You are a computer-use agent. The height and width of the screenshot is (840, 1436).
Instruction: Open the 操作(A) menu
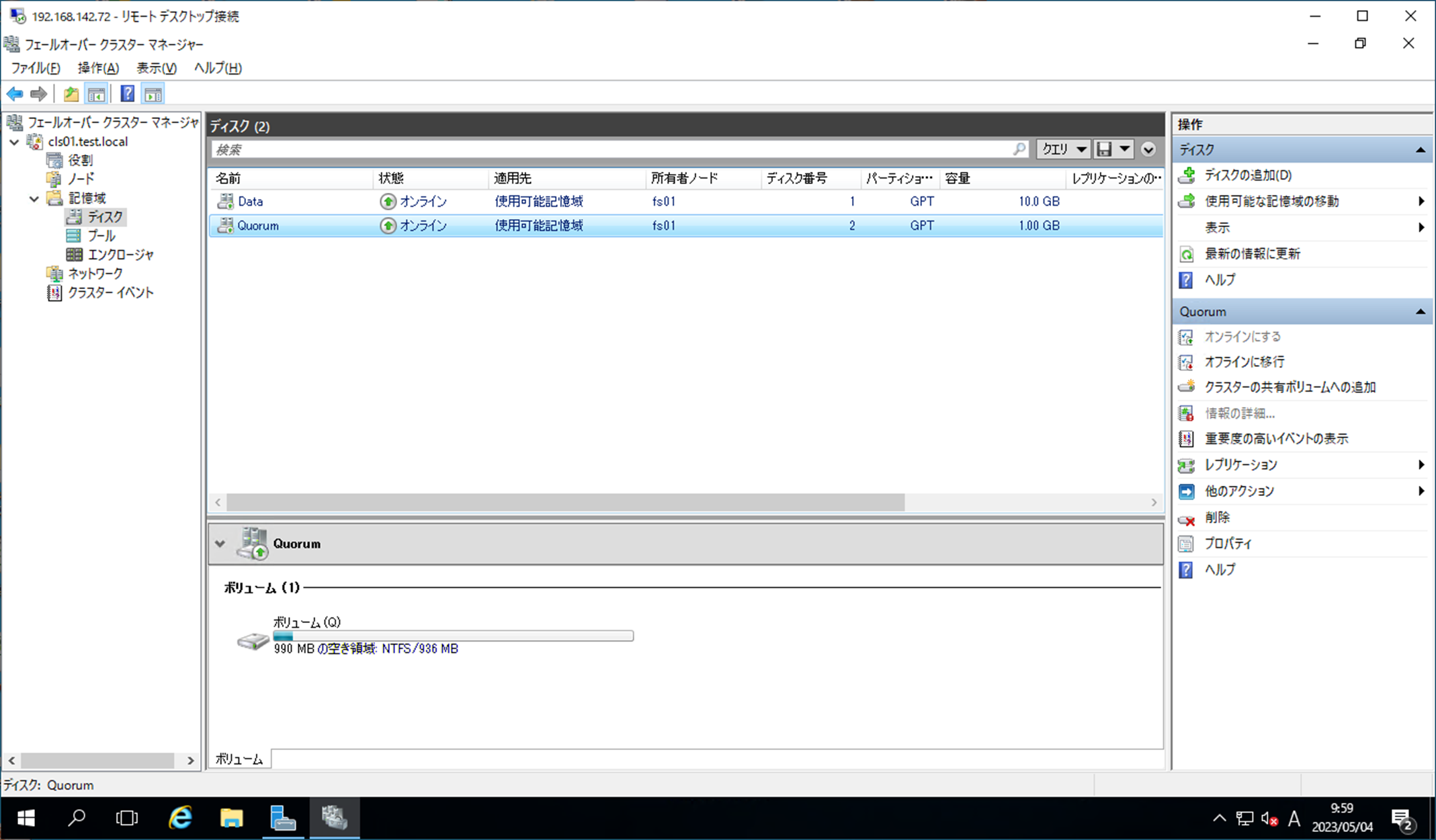click(x=98, y=68)
